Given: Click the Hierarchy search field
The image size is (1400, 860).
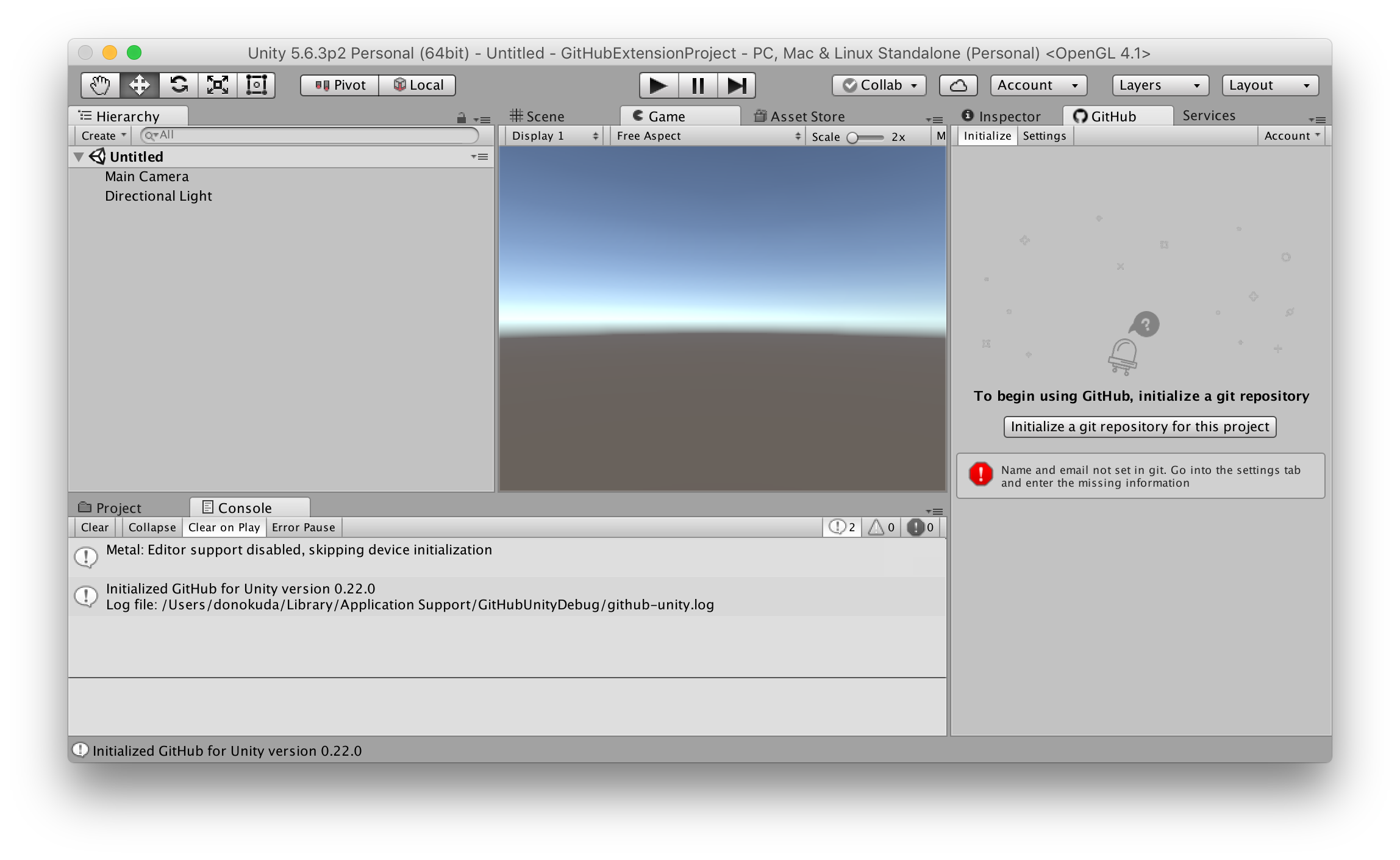Looking at the screenshot, I should tap(311, 135).
